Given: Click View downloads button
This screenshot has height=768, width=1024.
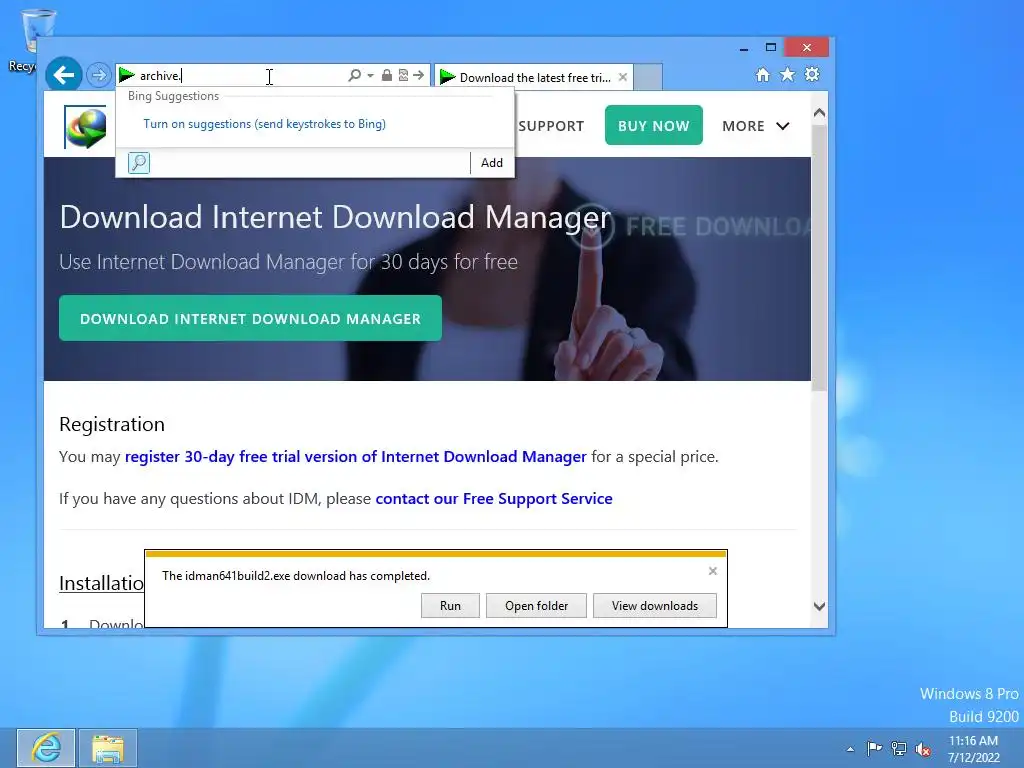Looking at the screenshot, I should pos(654,605).
